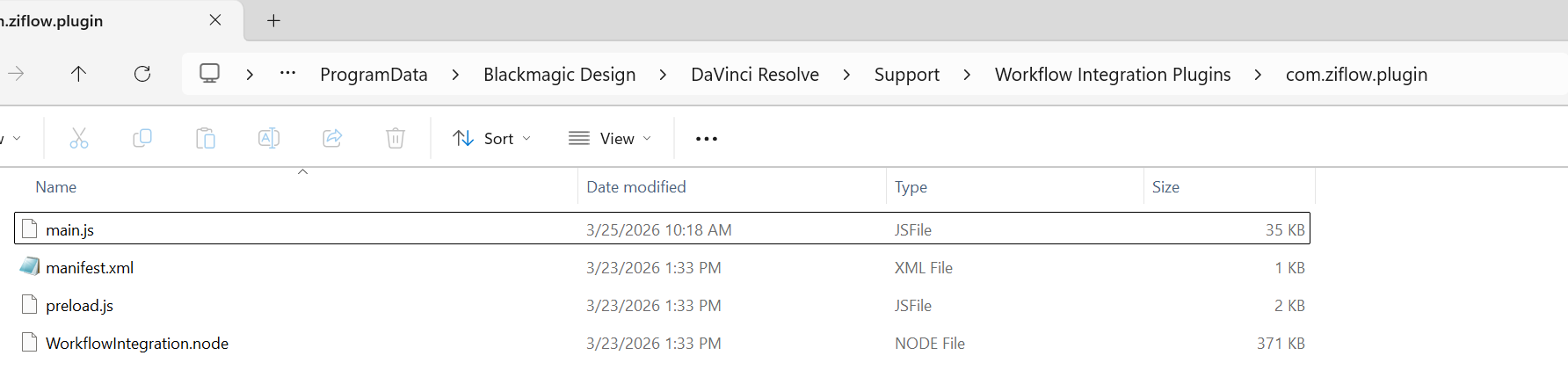Rename the selected file
The height and width of the screenshot is (370, 1568).
269,138
